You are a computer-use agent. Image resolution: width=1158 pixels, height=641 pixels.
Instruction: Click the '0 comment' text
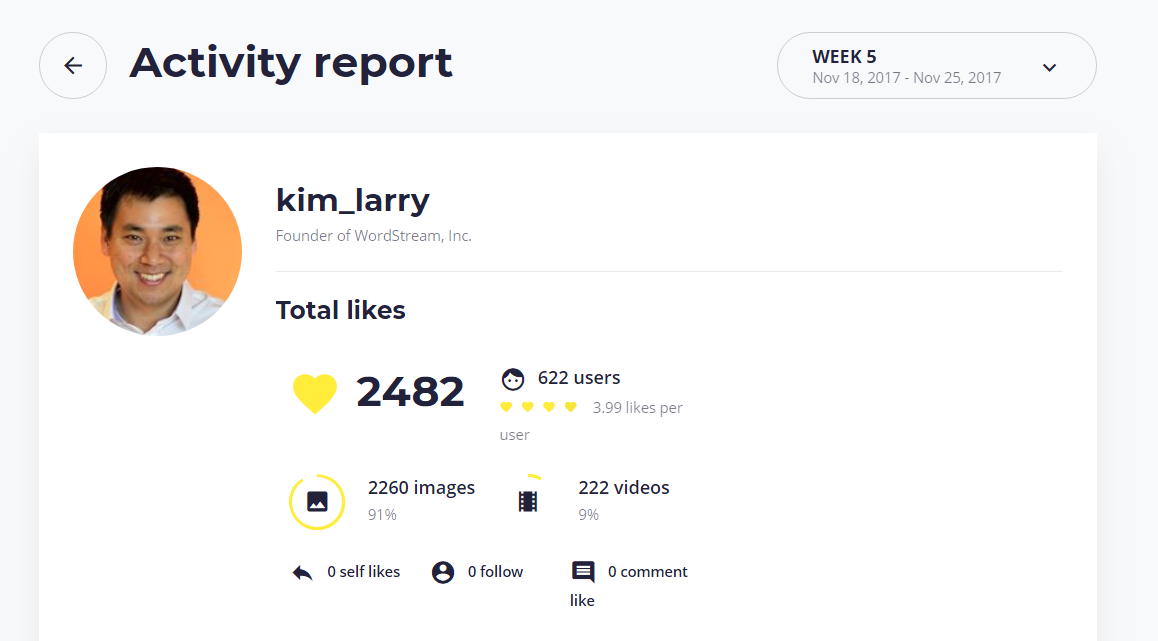648,572
